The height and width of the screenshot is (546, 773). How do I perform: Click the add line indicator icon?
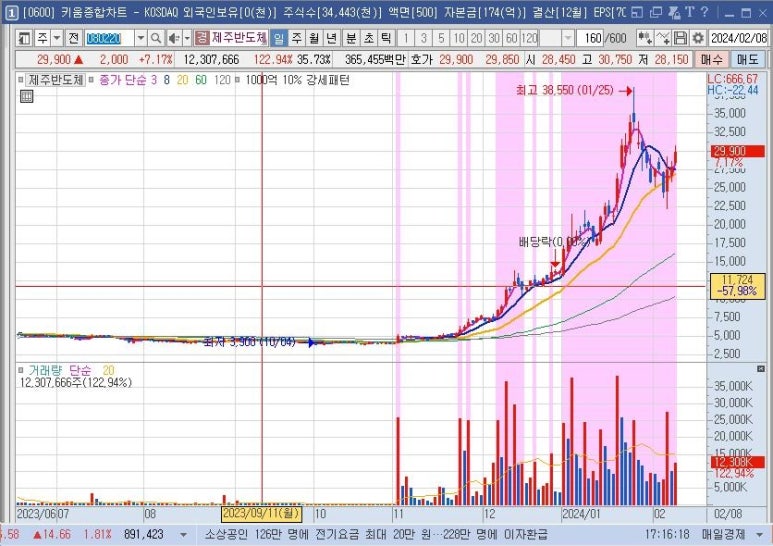point(663,38)
